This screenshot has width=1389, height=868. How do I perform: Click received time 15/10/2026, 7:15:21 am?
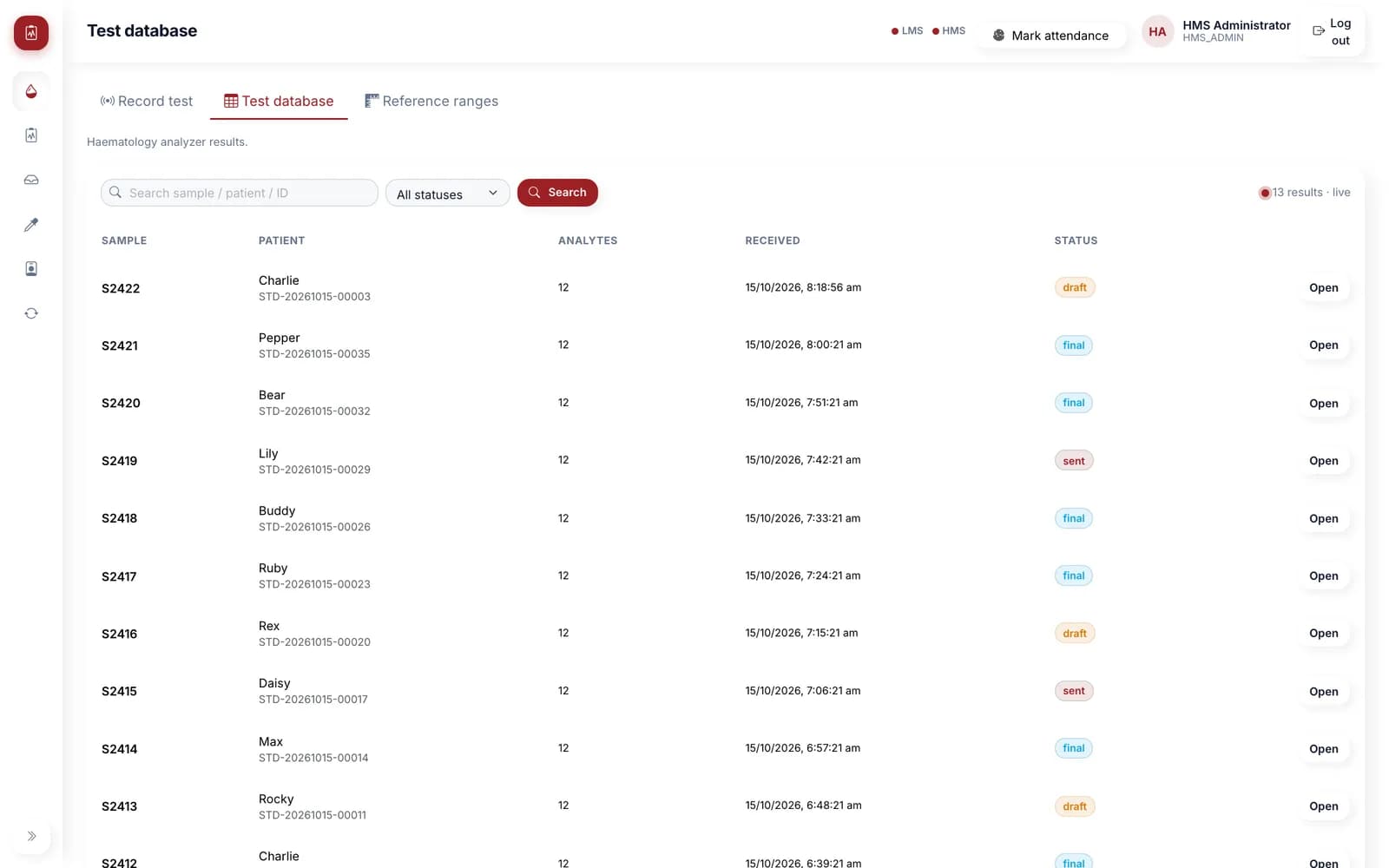(x=801, y=633)
